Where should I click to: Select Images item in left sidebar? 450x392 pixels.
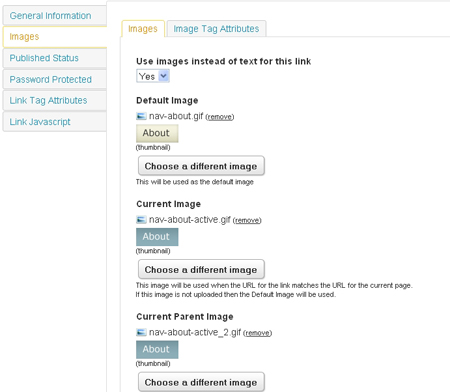coord(55,37)
